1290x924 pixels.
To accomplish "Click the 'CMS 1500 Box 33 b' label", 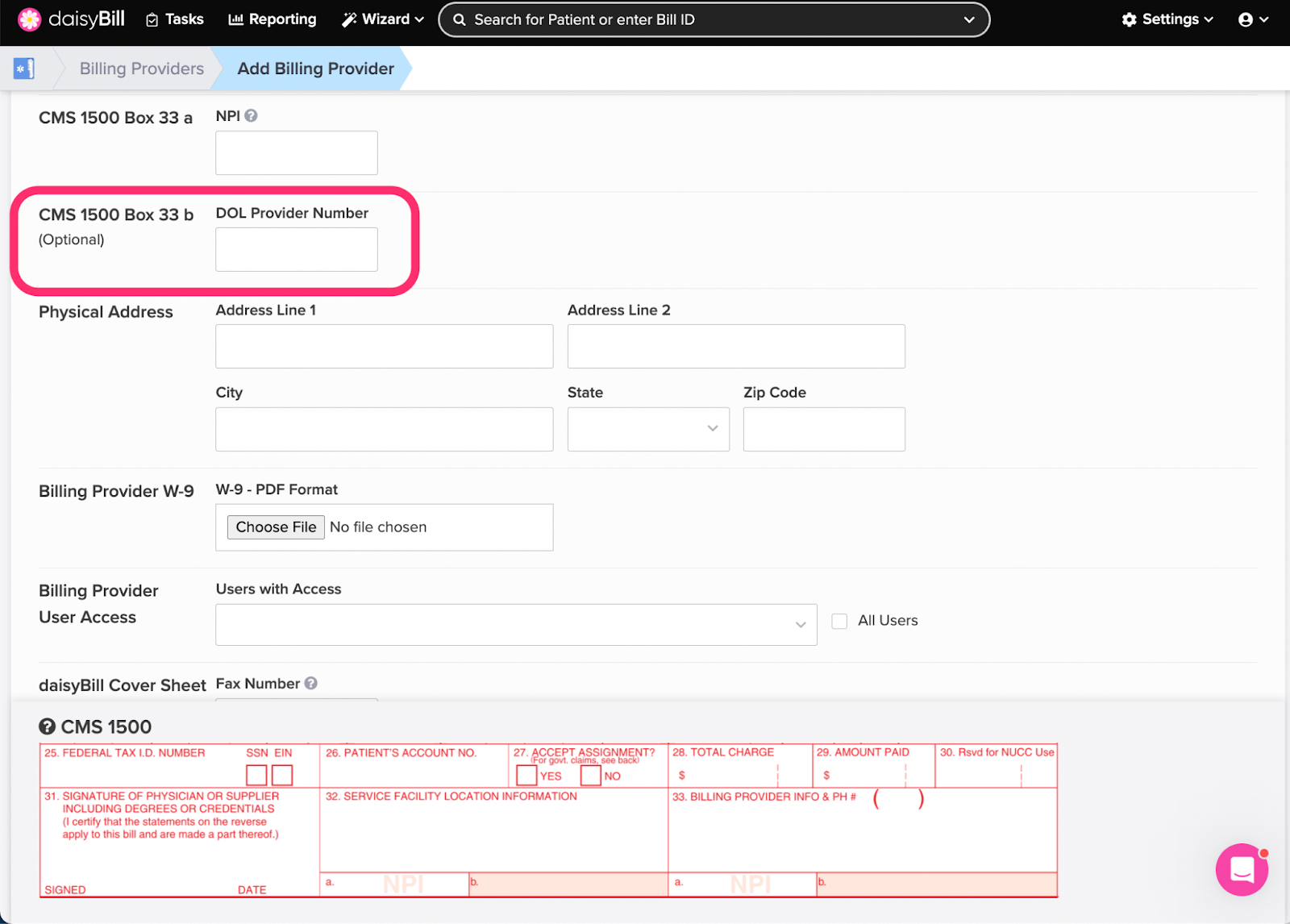I will tap(116, 214).
